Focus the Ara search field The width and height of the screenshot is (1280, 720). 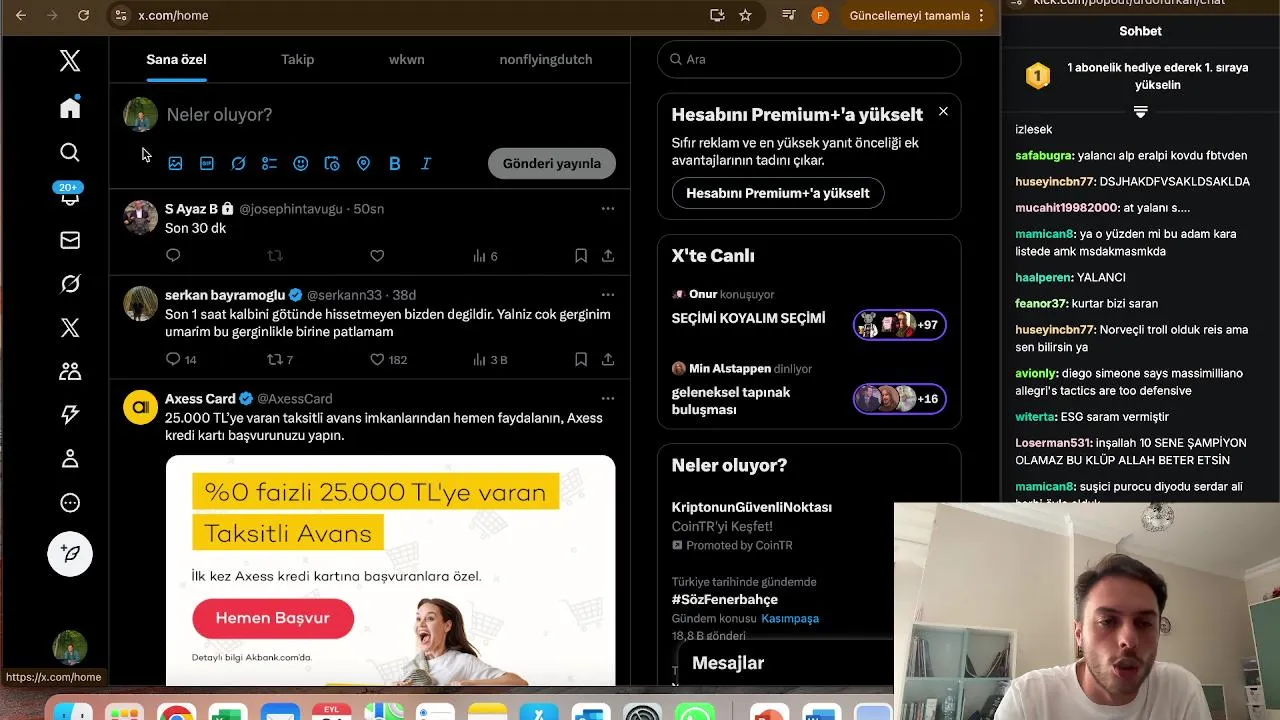point(809,59)
